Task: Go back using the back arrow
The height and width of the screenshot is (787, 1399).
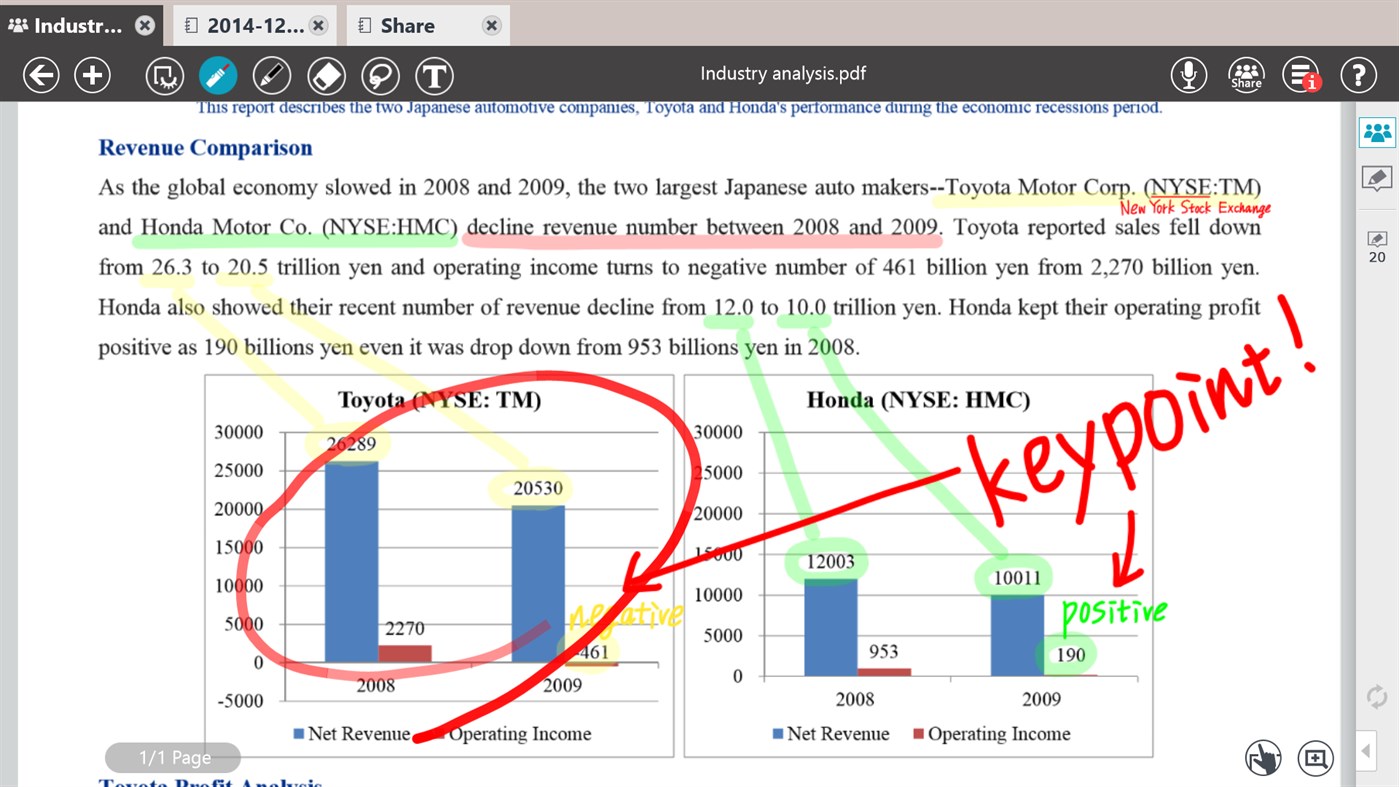Action: tap(41, 74)
